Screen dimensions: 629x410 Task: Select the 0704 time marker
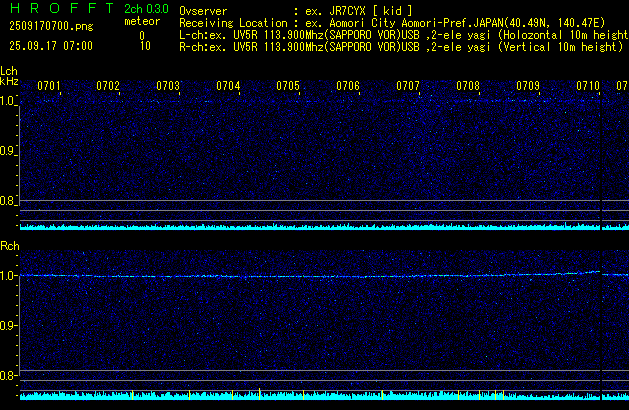[228, 86]
